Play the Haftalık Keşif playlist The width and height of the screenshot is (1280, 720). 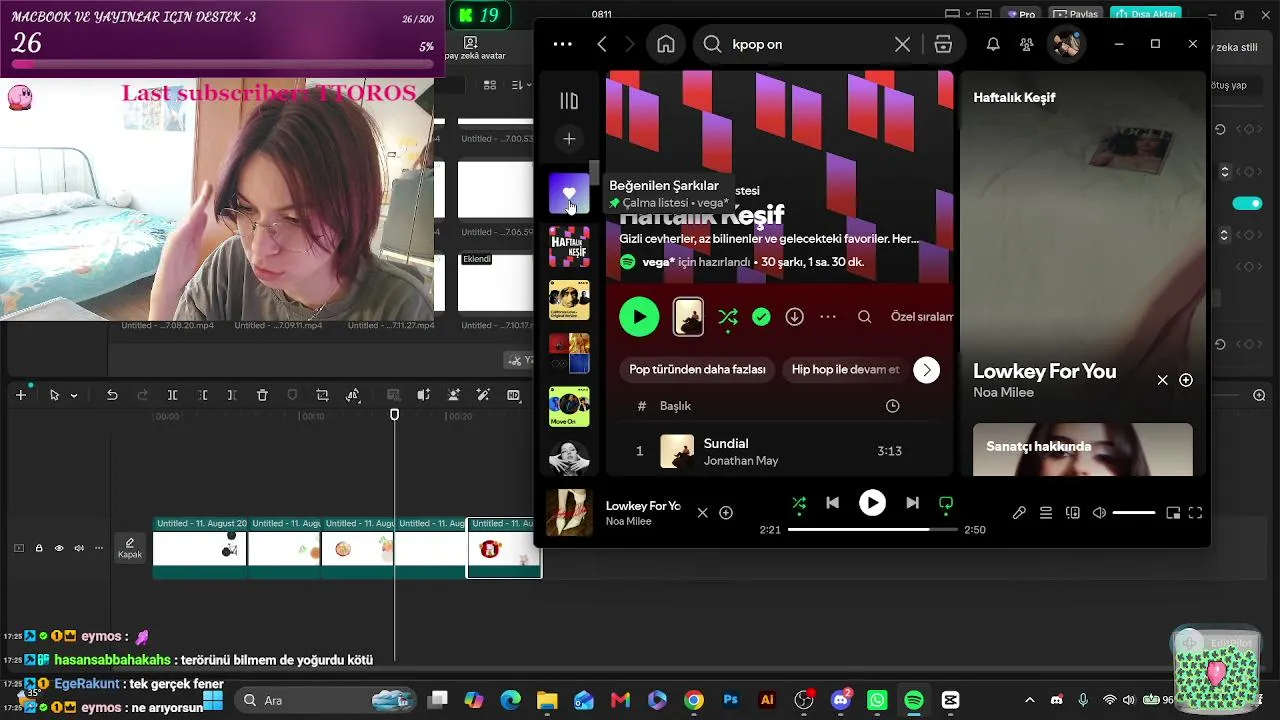click(639, 317)
